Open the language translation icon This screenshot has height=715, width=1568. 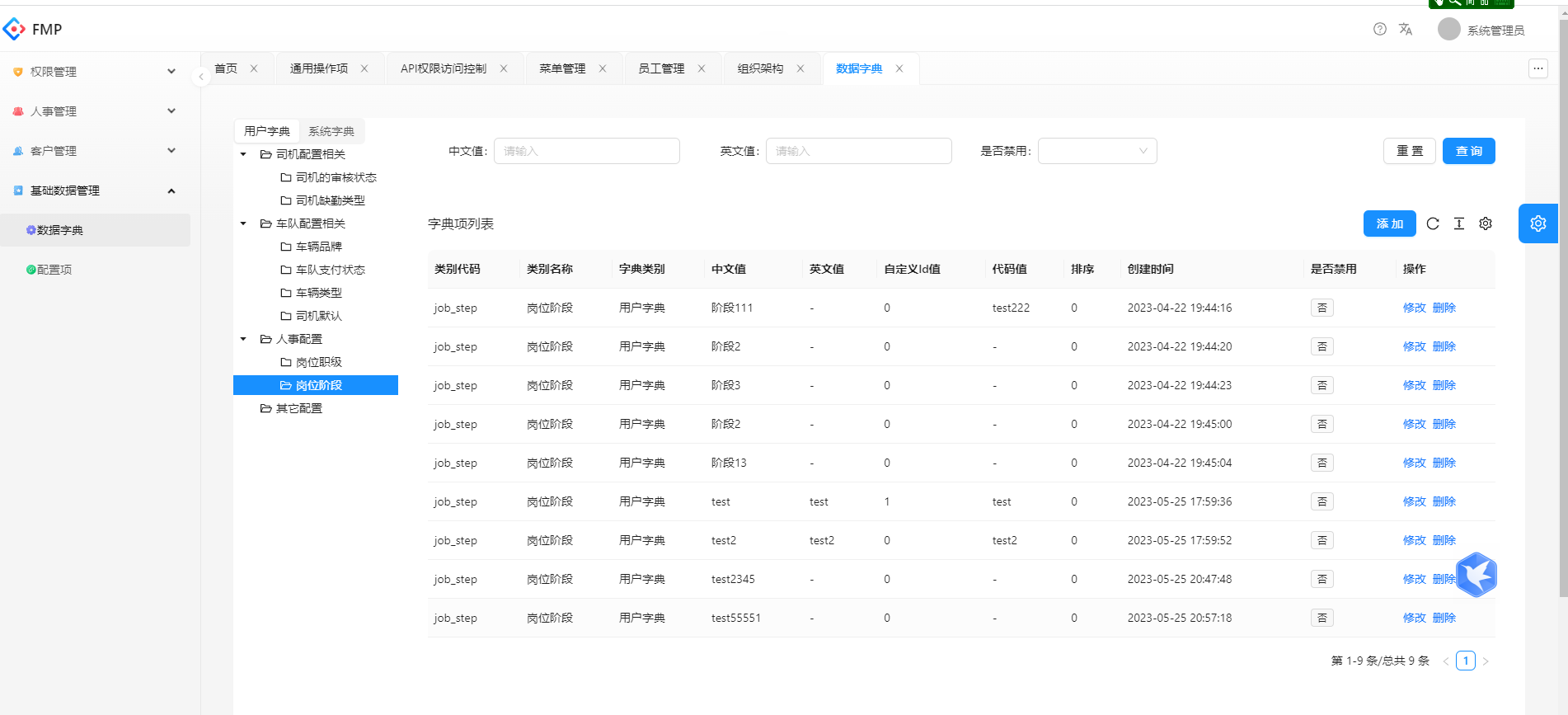(1406, 29)
